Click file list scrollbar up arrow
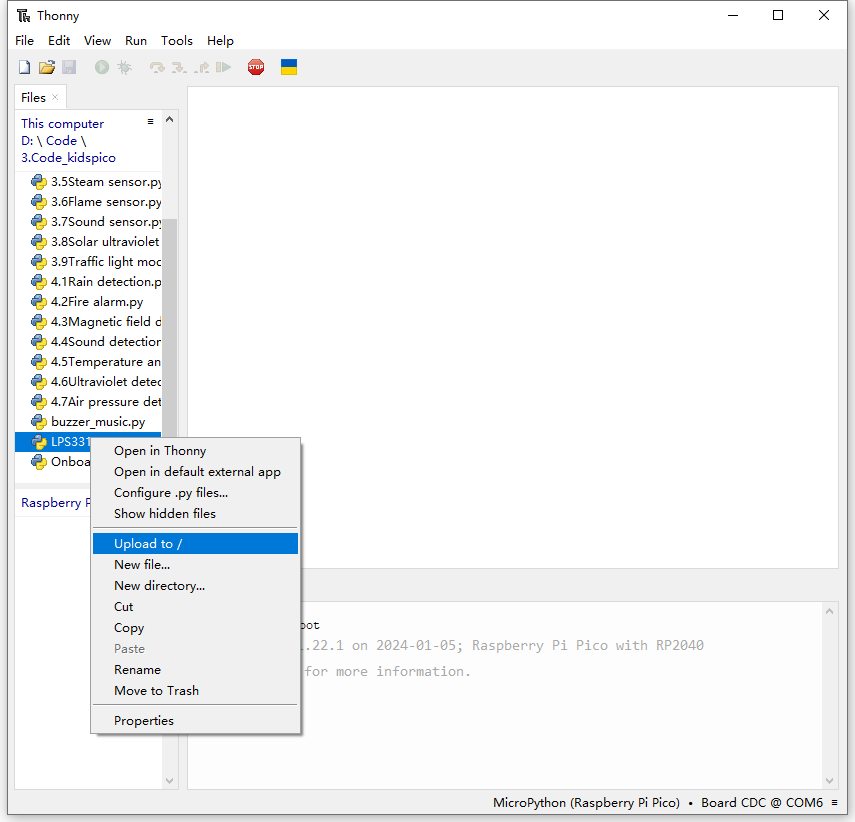The width and height of the screenshot is (855, 822). pos(170,119)
